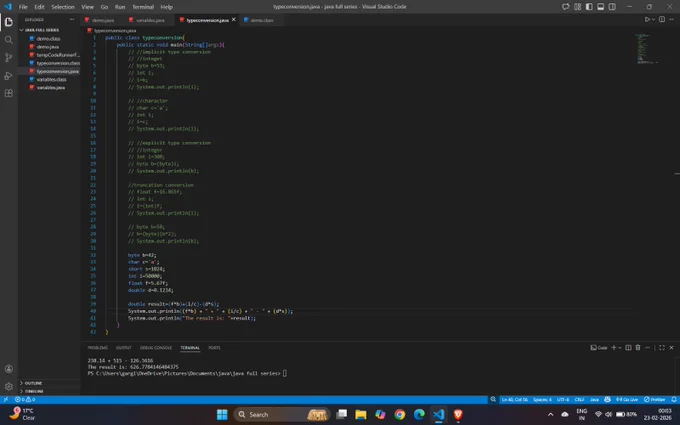Toggle Secondary Side Bar visibility
Viewport: 680px width, 425px height.
tap(612, 7)
